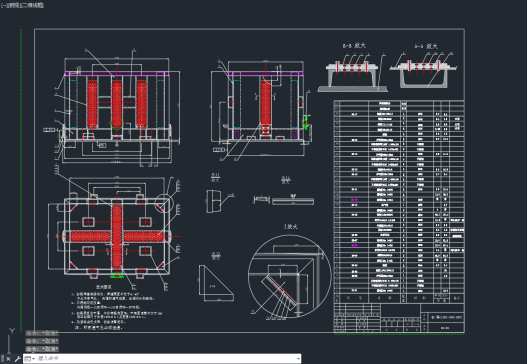Open the 二维线框 visual style menu
The height and width of the screenshot is (364, 527).
coord(33,5)
